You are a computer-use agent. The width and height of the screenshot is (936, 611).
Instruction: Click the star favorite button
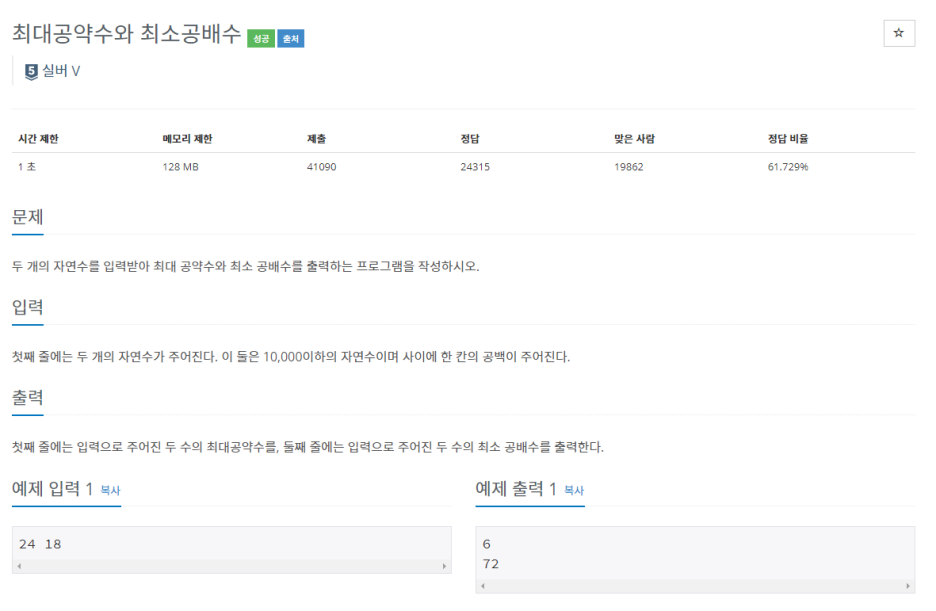click(x=898, y=33)
